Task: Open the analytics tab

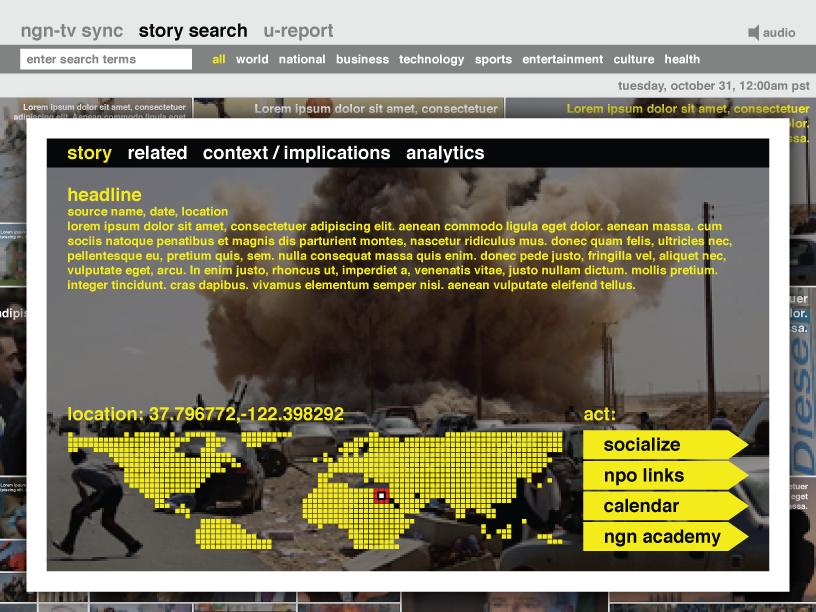Action: (445, 153)
